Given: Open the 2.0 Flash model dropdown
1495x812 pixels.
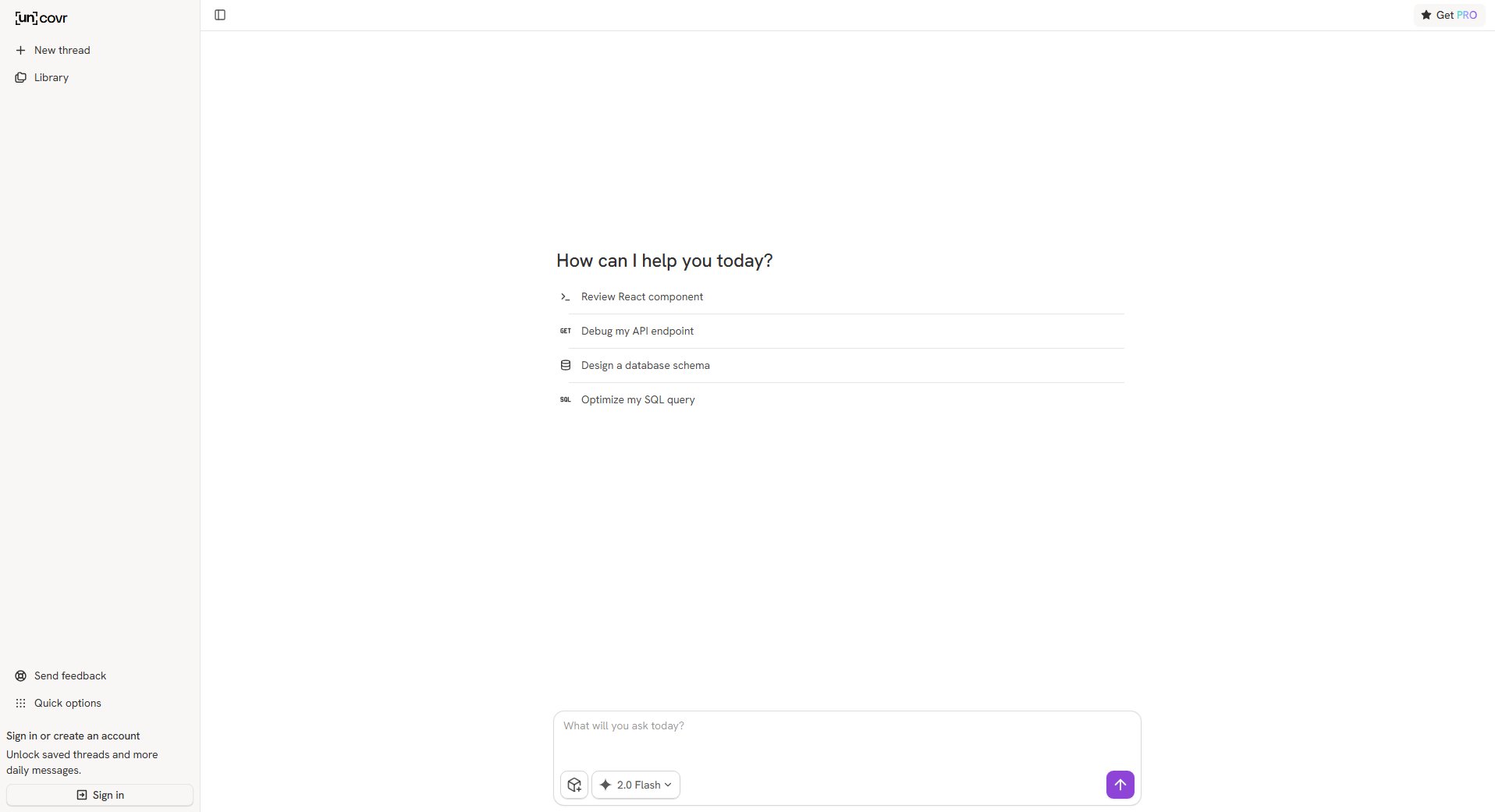Looking at the screenshot, I should [636, 785].
